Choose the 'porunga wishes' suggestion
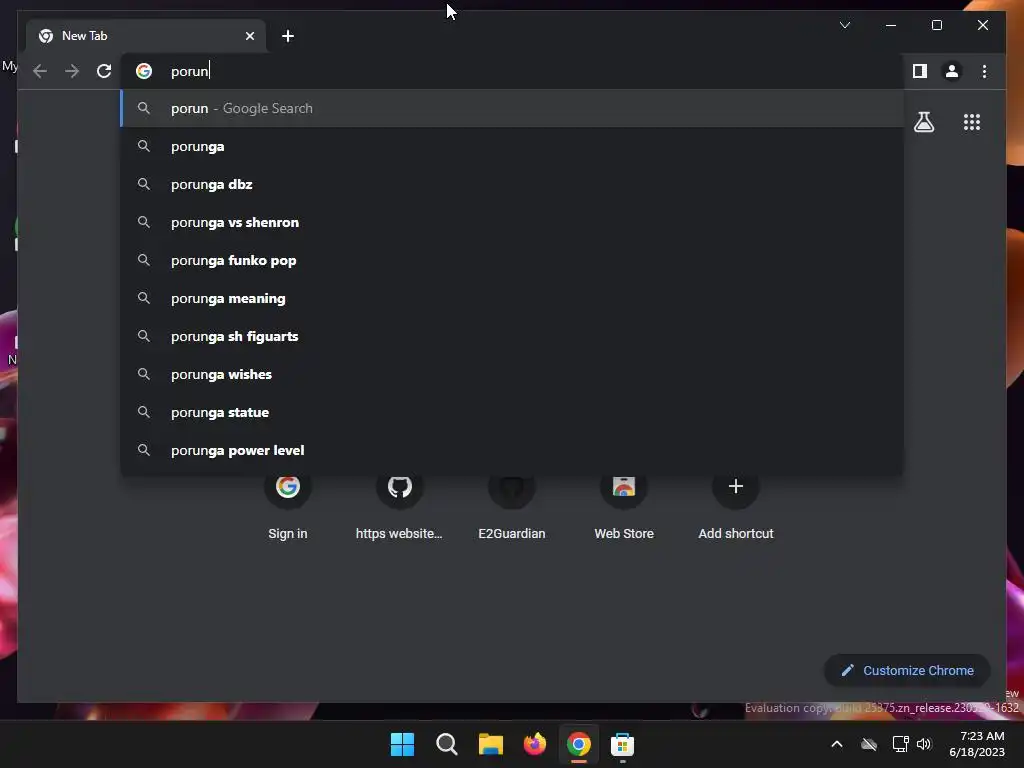Viewport: 1024px width, 768px height. point(512,374)
